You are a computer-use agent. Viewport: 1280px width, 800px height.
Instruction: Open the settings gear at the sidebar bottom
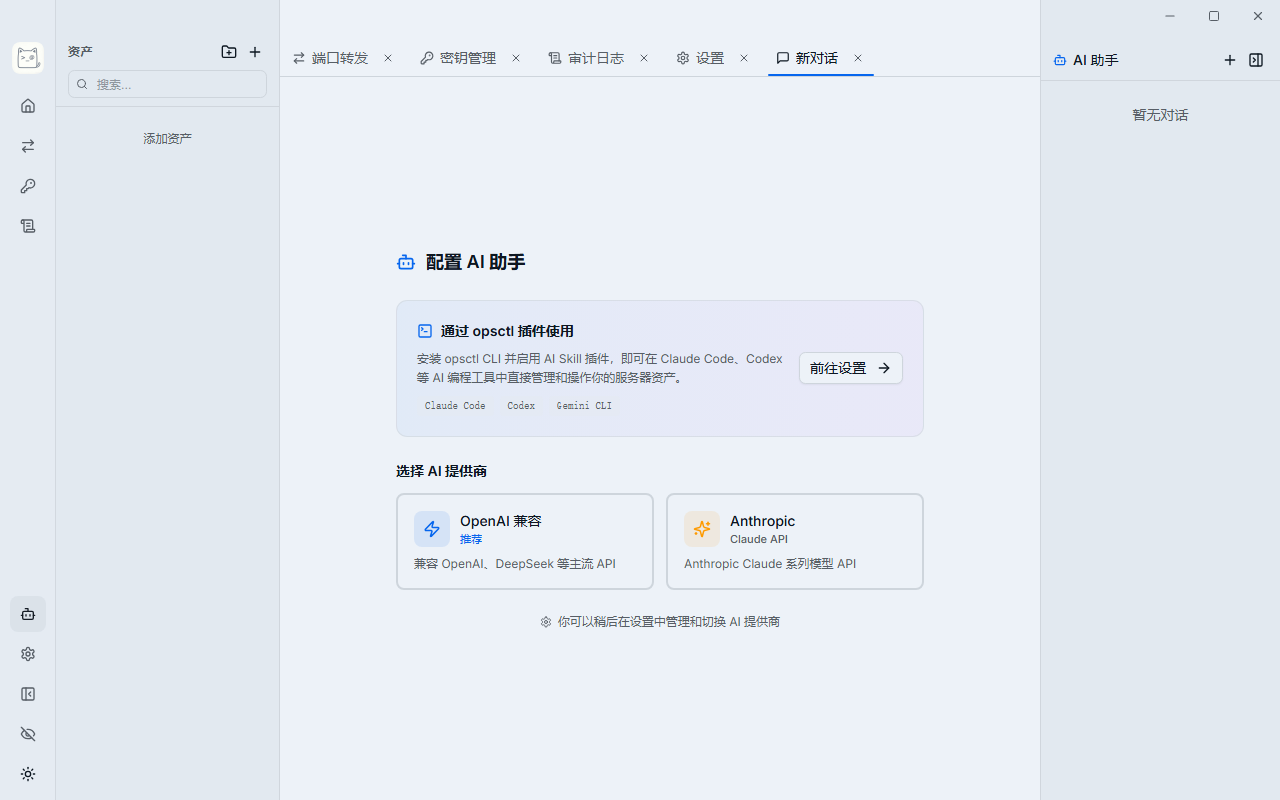point(28,653)
